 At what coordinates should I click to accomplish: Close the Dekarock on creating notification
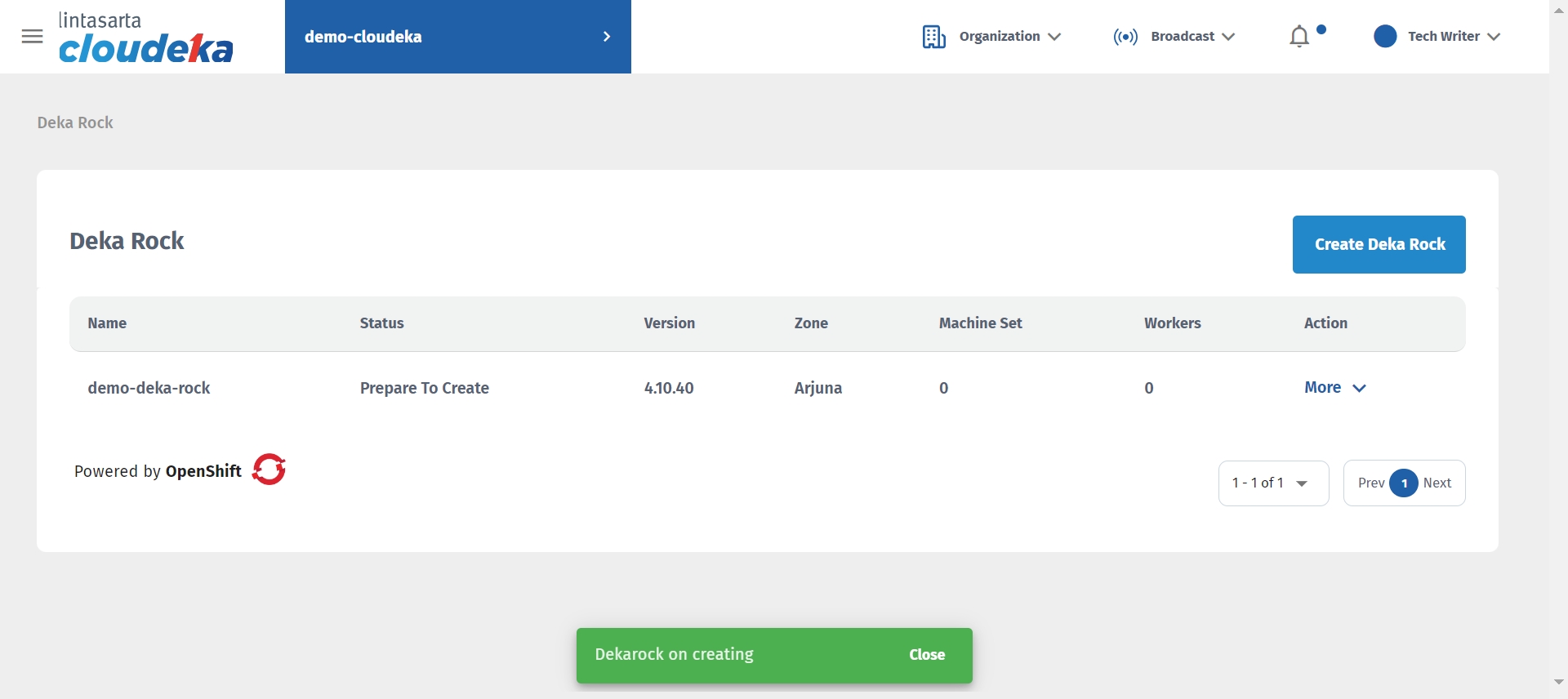(x=927, y=655)
